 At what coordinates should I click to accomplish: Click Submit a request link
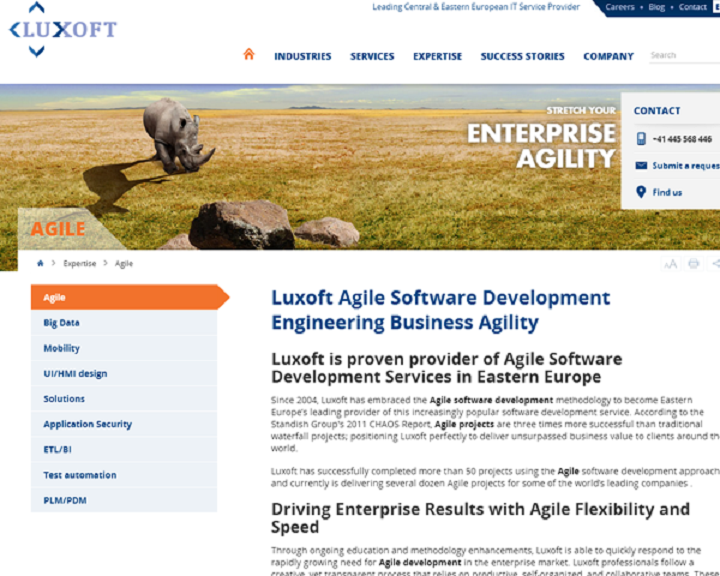click(686, 166)
